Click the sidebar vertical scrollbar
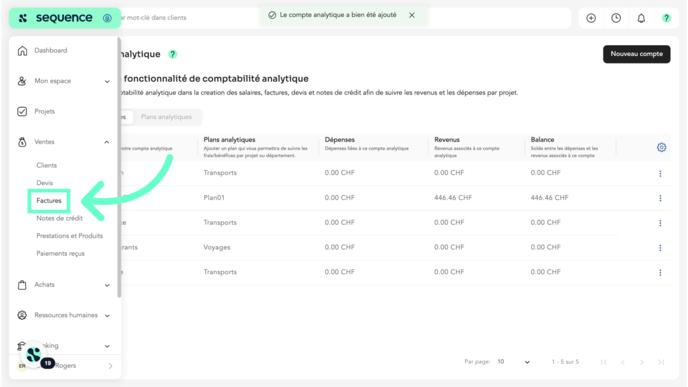Viewport: 688px width, 387px height. click(119, 168)
